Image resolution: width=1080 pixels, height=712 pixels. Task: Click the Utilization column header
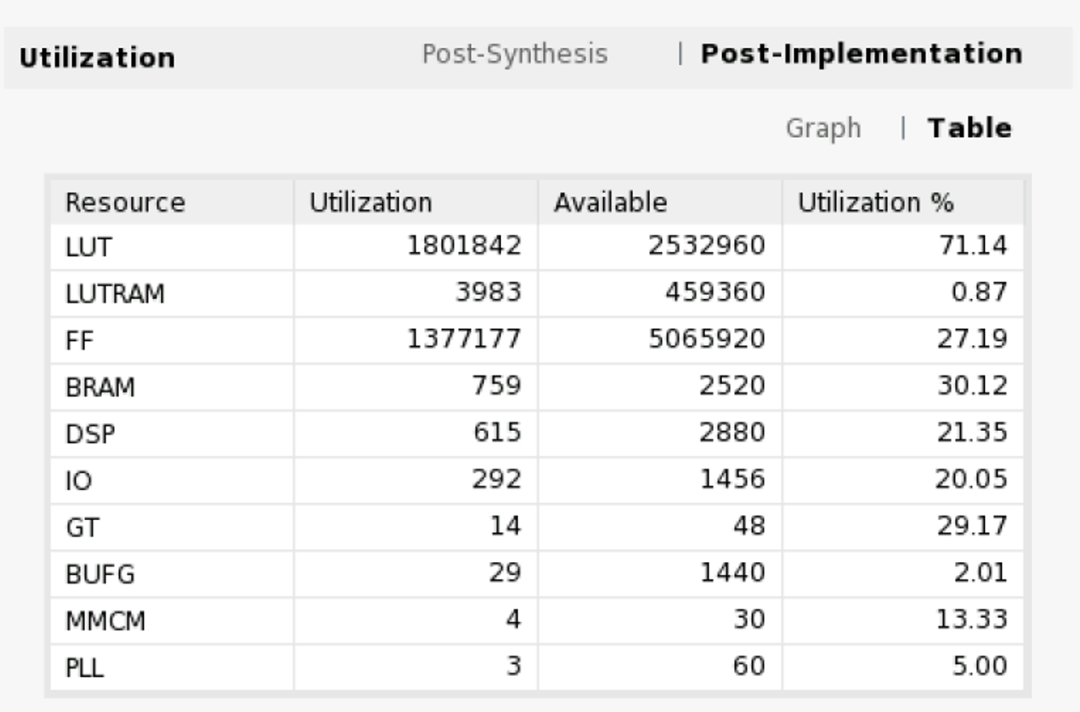[370, 203]
